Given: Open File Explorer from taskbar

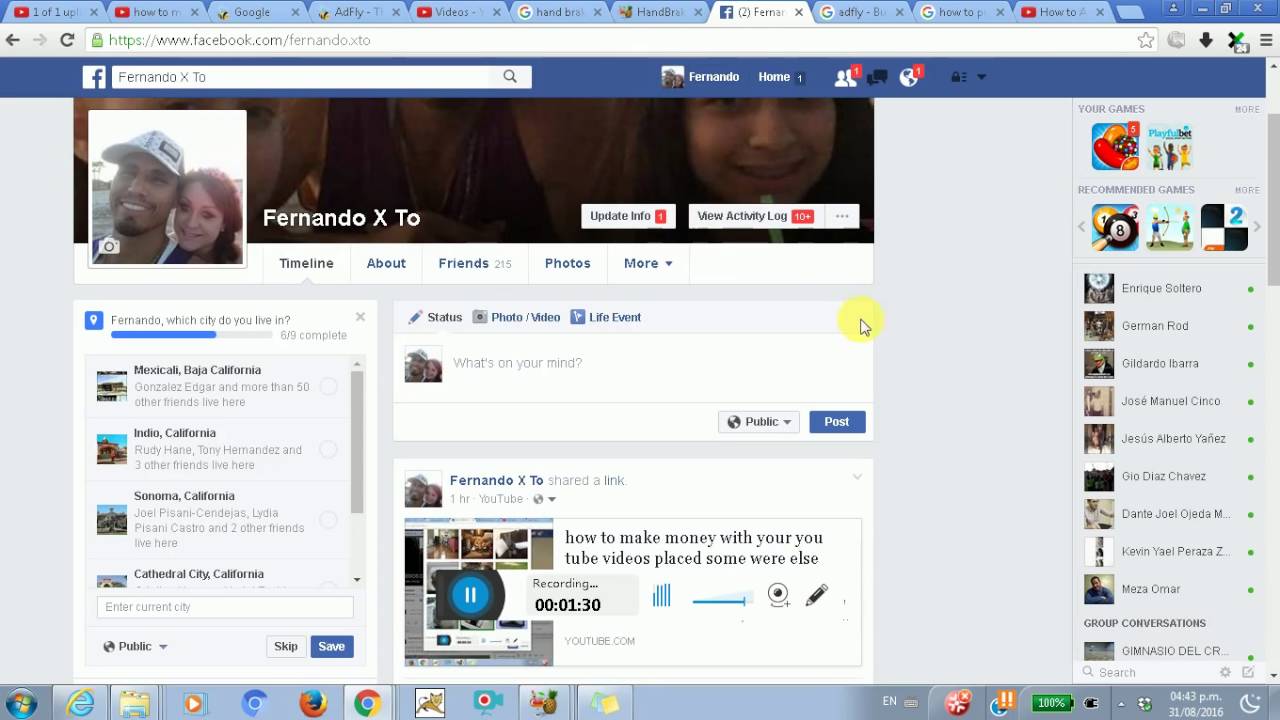Looking at the screenshot, I should [135, 703].
